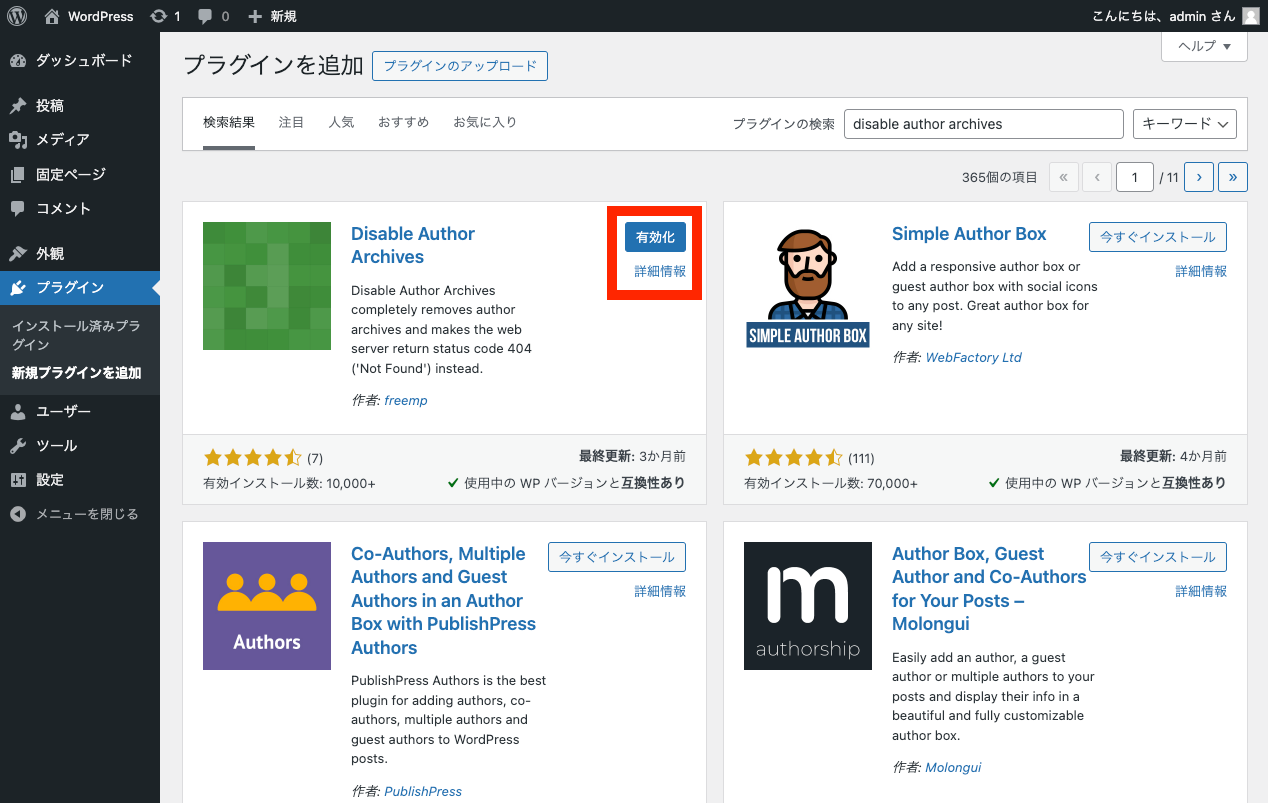Switch to the 検索結果 tab

tap(229, 123)
